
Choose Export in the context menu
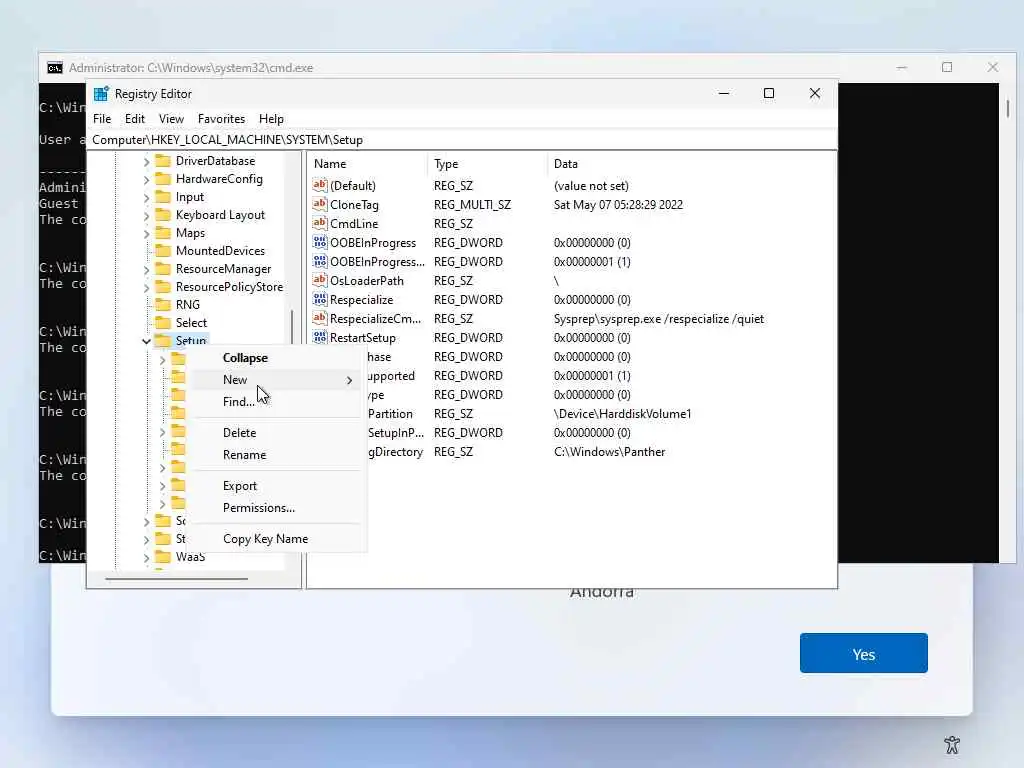click(x=278, y=486)
